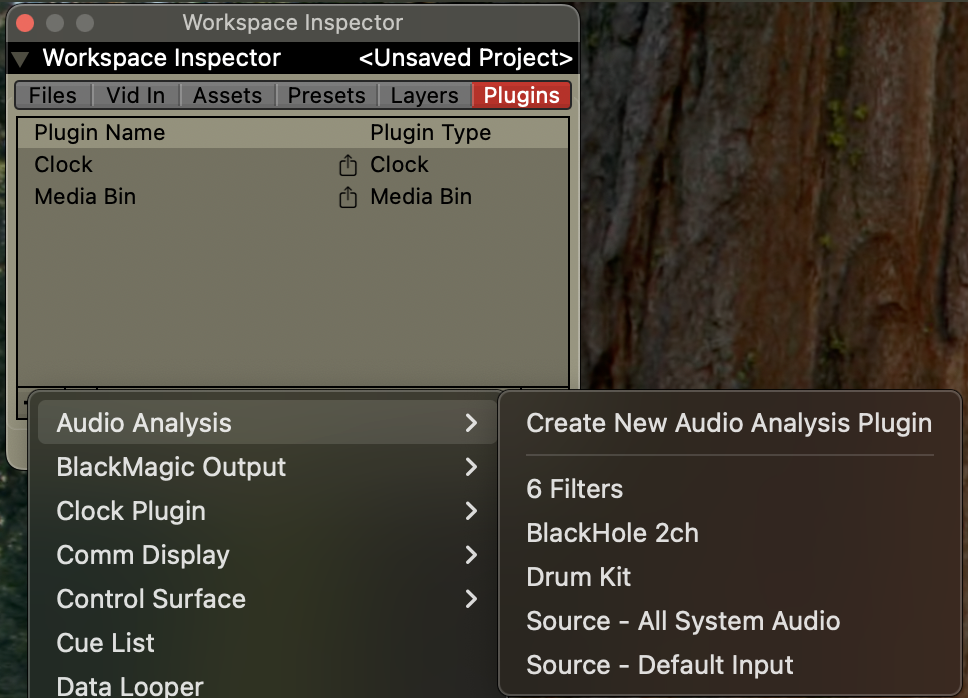Expand the chevron next to BlackMagic Output

click(472, 467)
